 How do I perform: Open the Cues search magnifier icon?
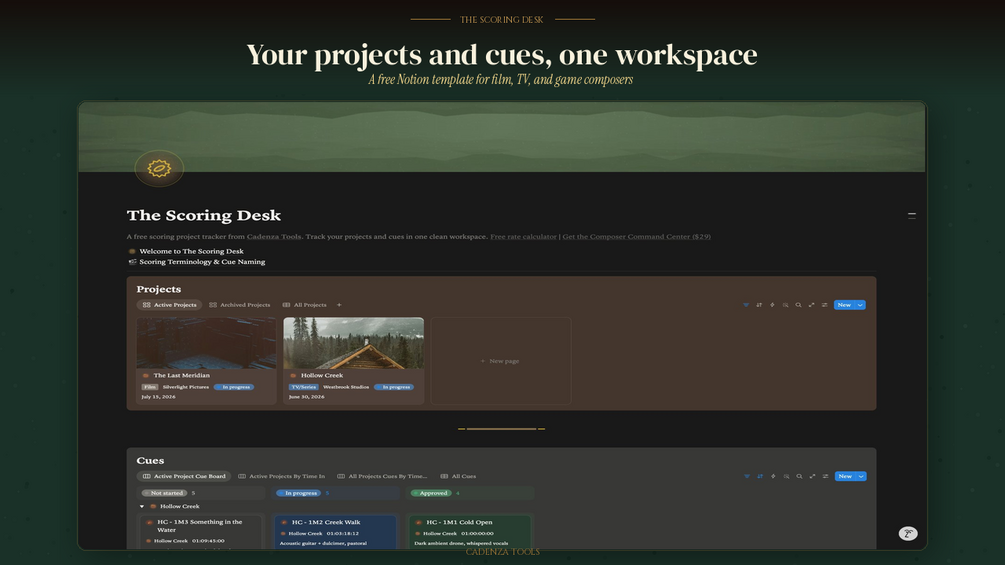click(x=799, y=476)
